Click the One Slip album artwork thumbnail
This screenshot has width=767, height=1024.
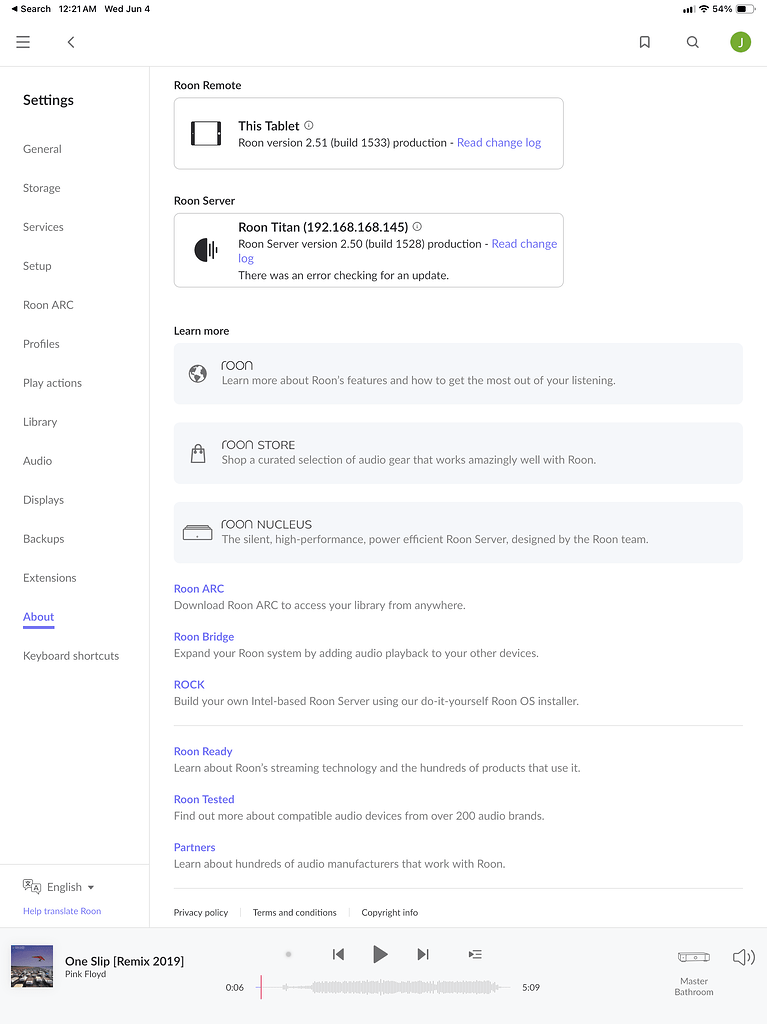(x=31, y=966)
